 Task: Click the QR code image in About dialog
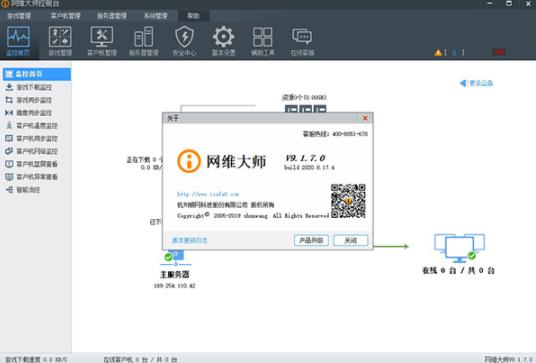(348, 201)
